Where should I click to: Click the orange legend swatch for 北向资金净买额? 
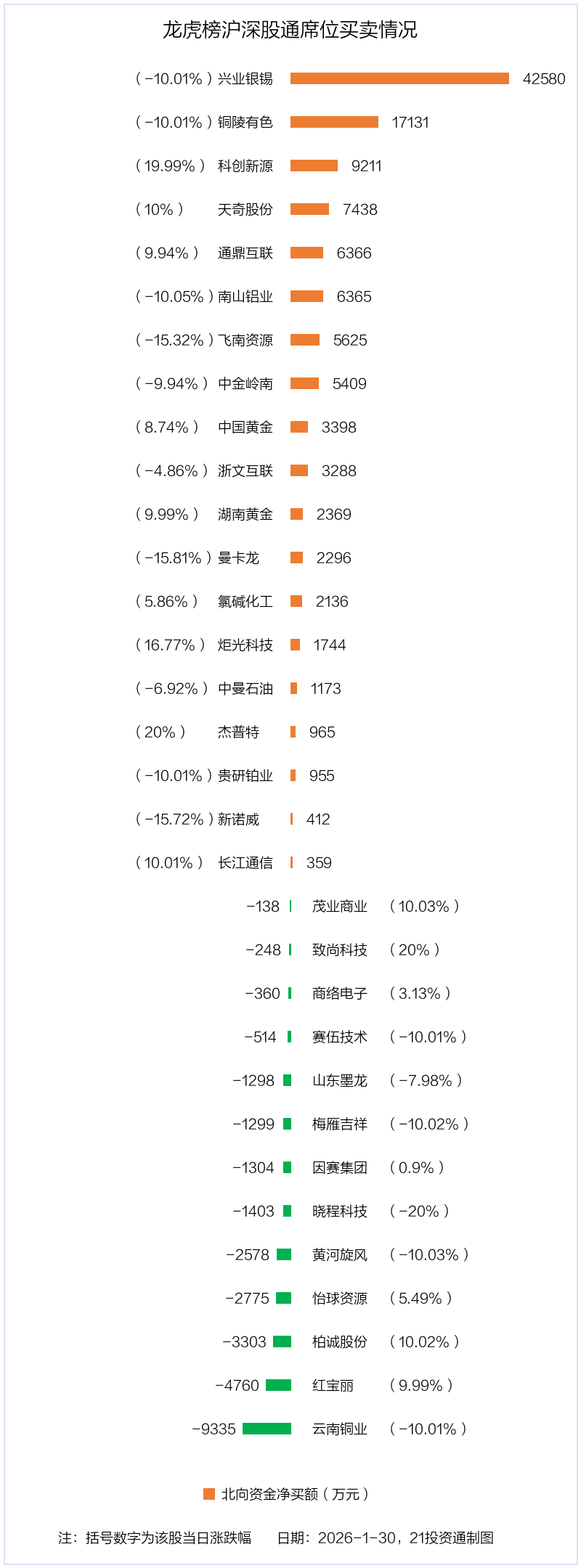click(x=209, y=1493)
